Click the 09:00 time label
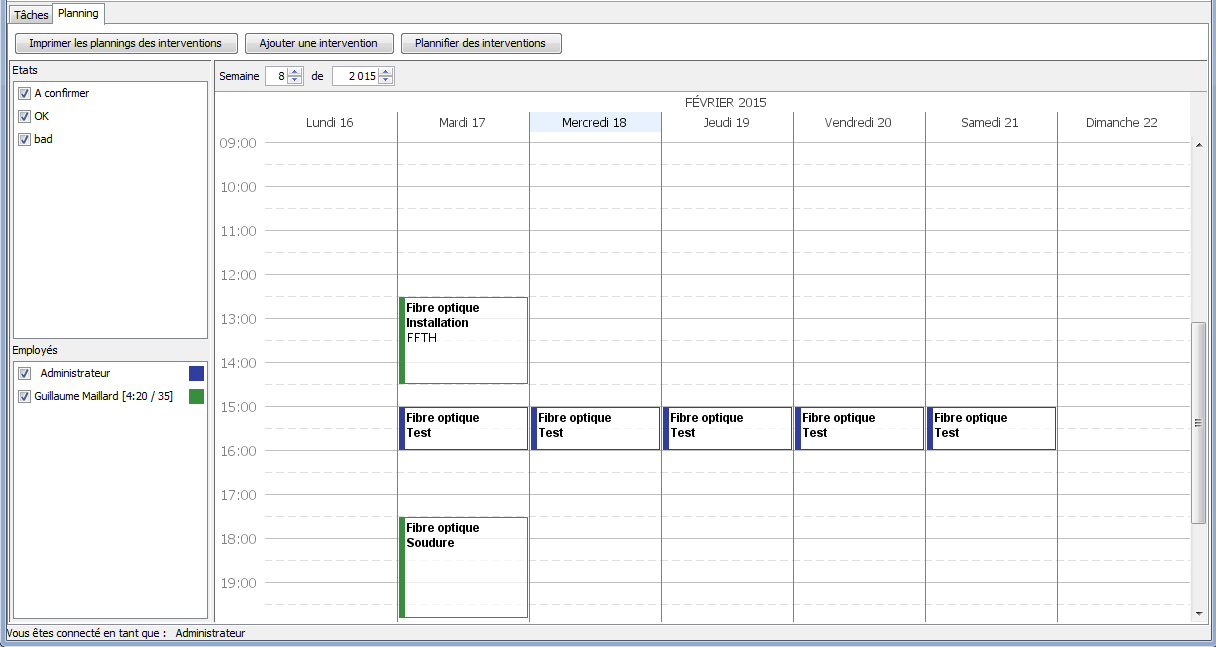The height and width of the screenshot is (647, 1216). [x=238, y=143]
